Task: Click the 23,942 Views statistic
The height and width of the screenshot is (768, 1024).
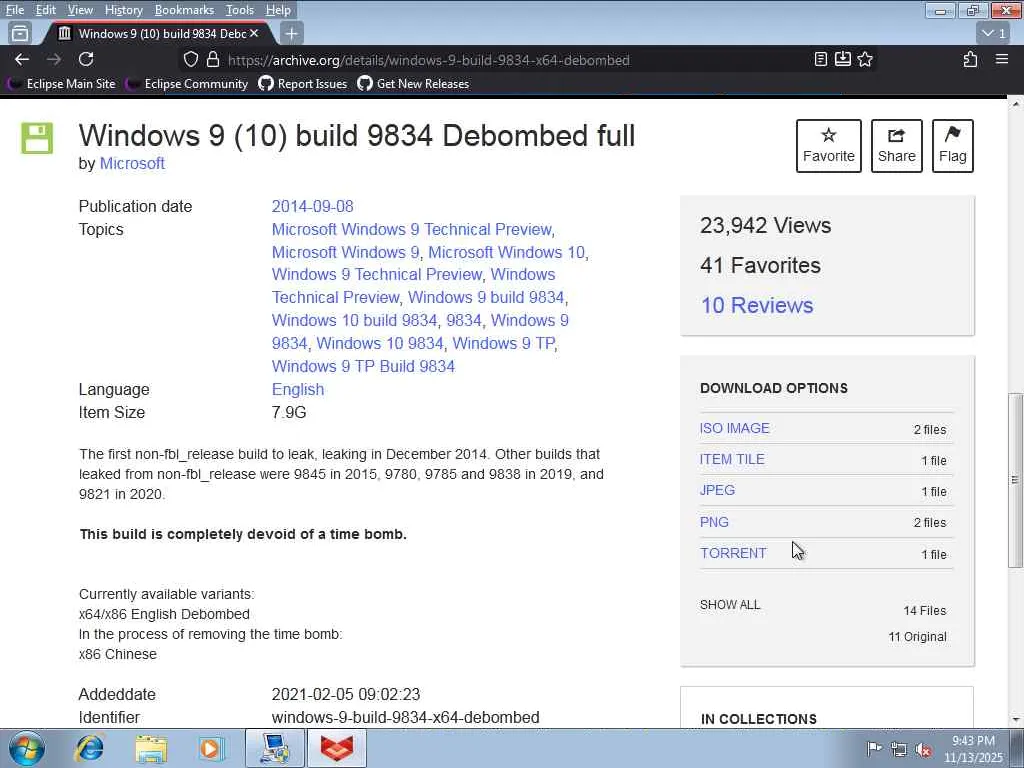Action: [765, 225]
